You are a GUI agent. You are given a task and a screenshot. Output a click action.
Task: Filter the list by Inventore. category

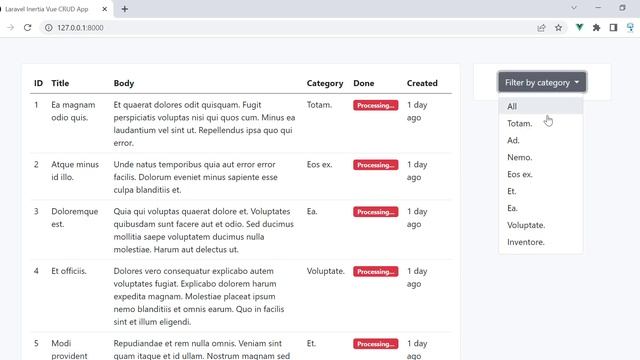coord(541,242)
